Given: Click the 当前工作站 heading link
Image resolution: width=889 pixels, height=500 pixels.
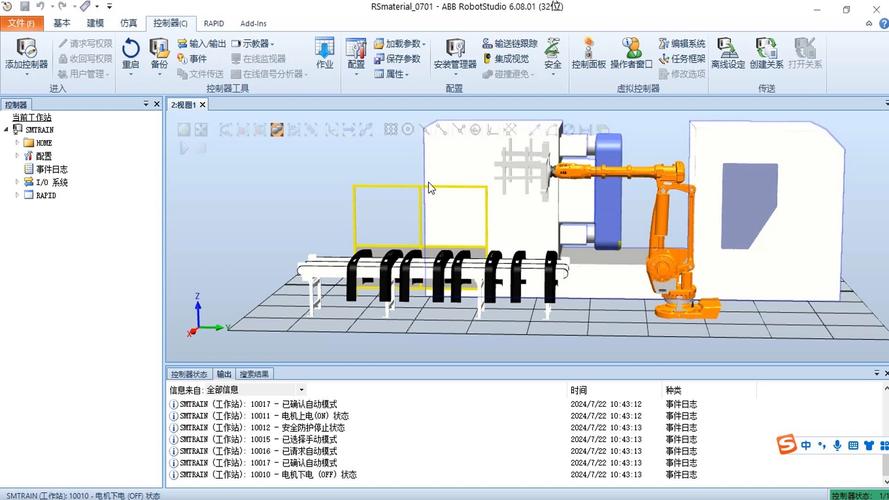Looking at the screenshot, I should coord(32,117).
